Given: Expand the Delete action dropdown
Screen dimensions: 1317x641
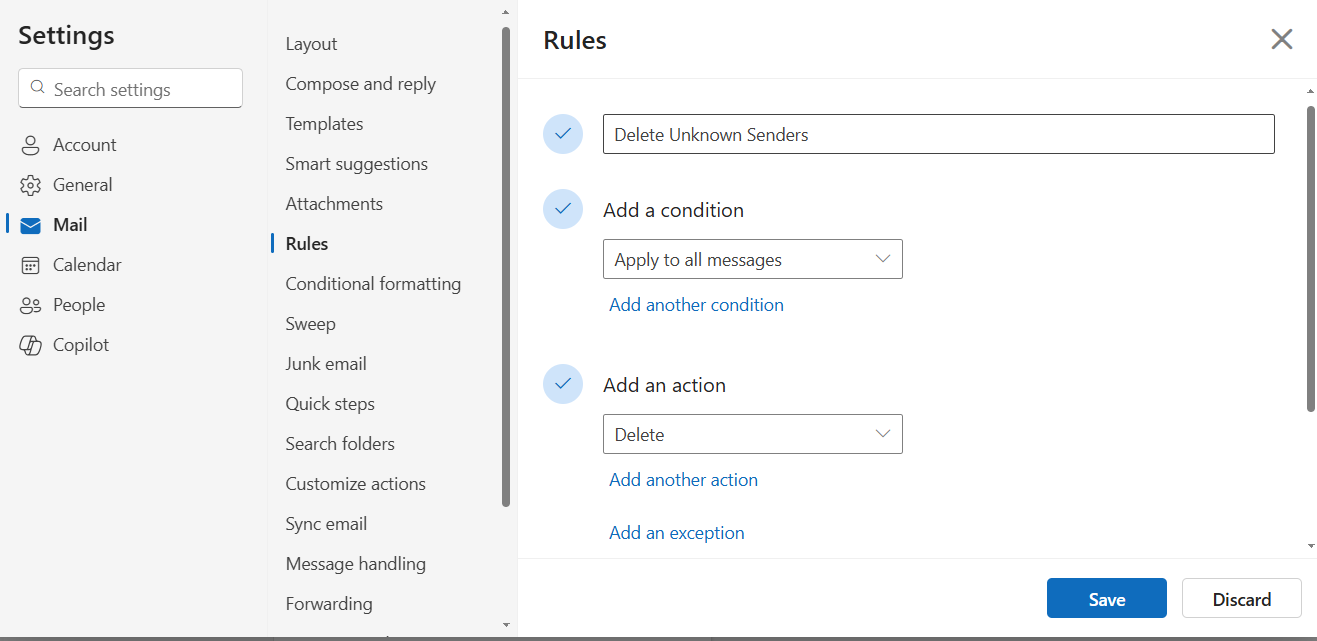Looking at the screenshot, I should (x=752, y=434).
